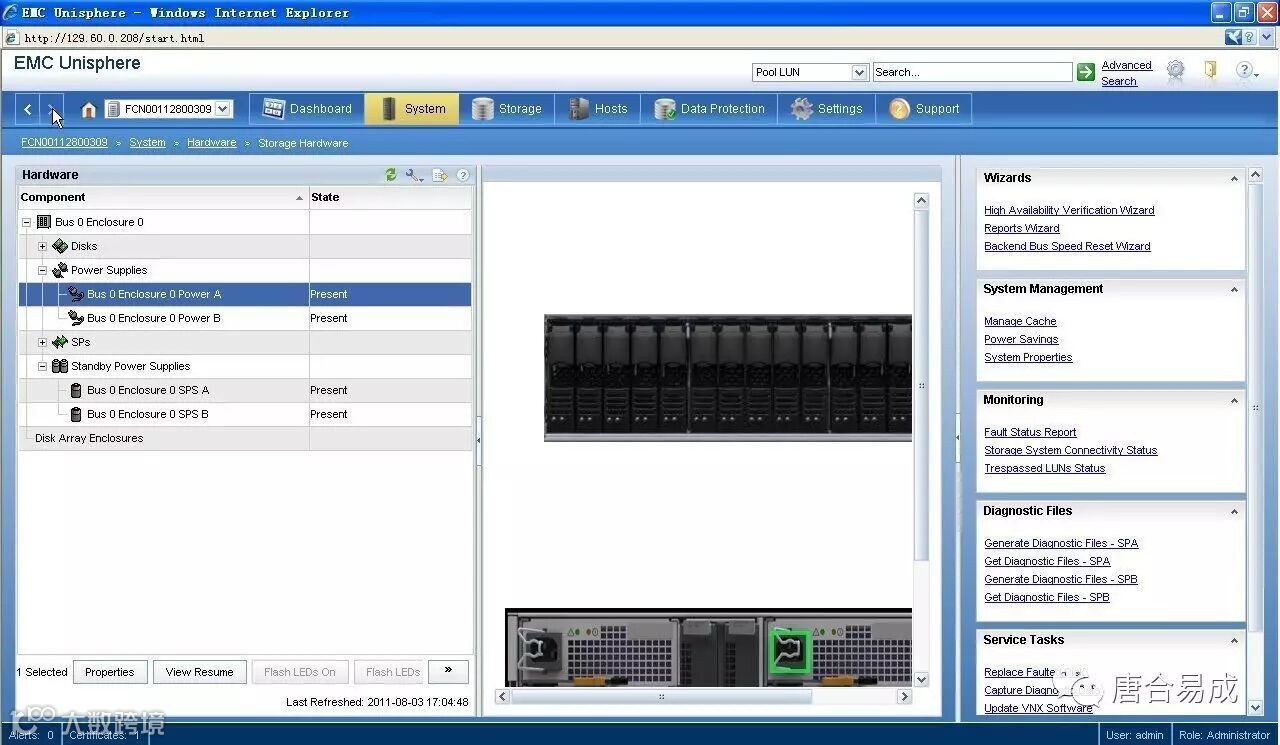The width and height of the screenshot is (1280, 745).
Task: Click the Power Supplies plug icon
Action: (60, 270)
